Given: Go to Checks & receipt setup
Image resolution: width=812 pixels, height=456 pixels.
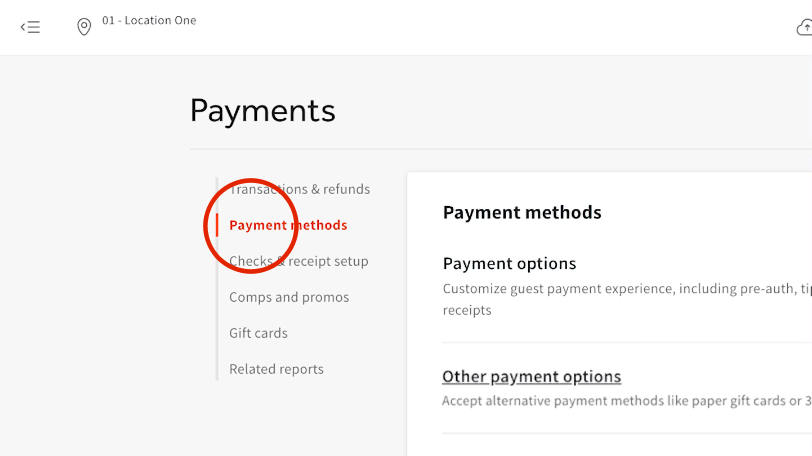Looking at the screenshot, I should (x=298, y=261).
